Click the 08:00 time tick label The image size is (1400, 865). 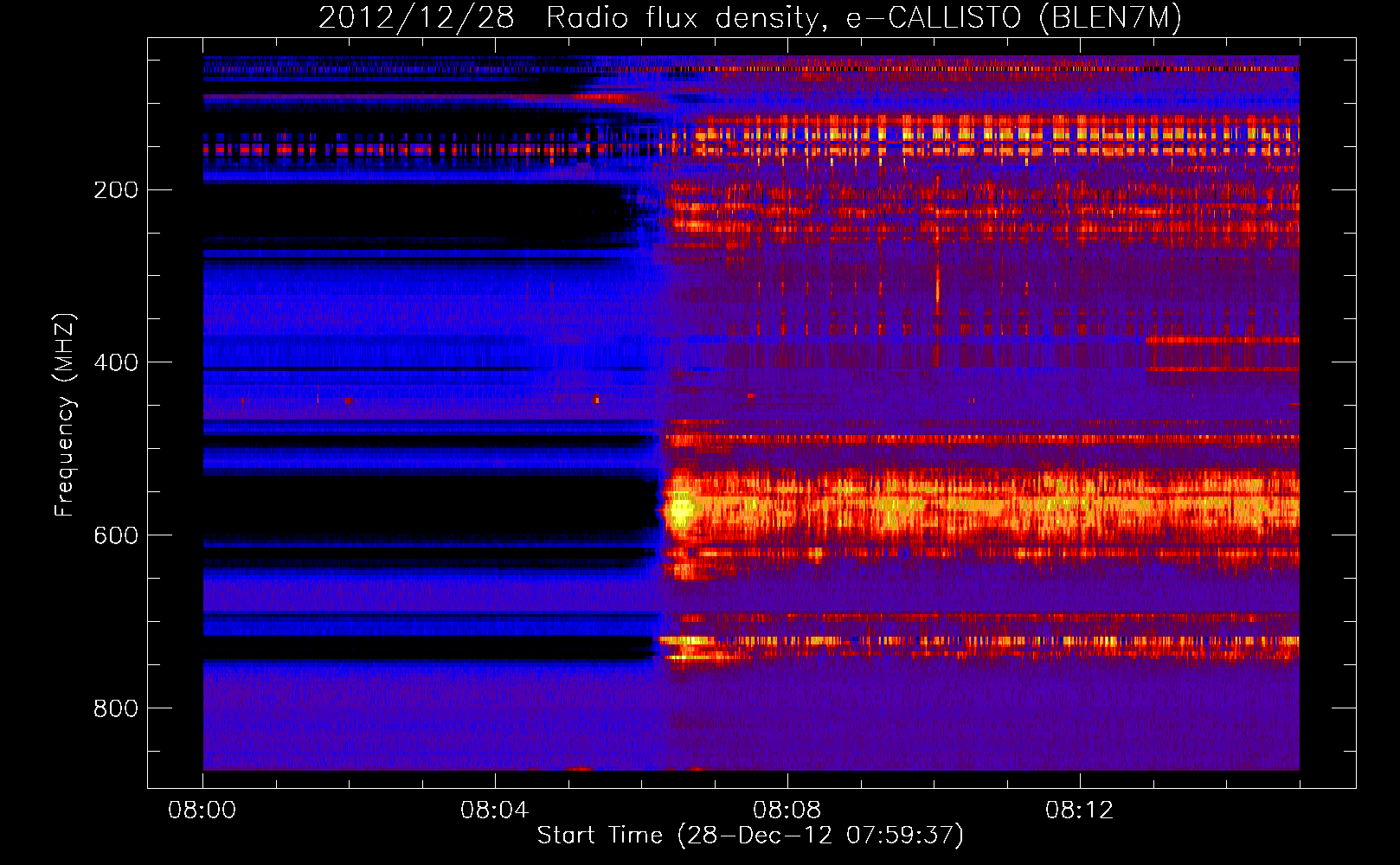pyautogui.click(x=202, y=811)
